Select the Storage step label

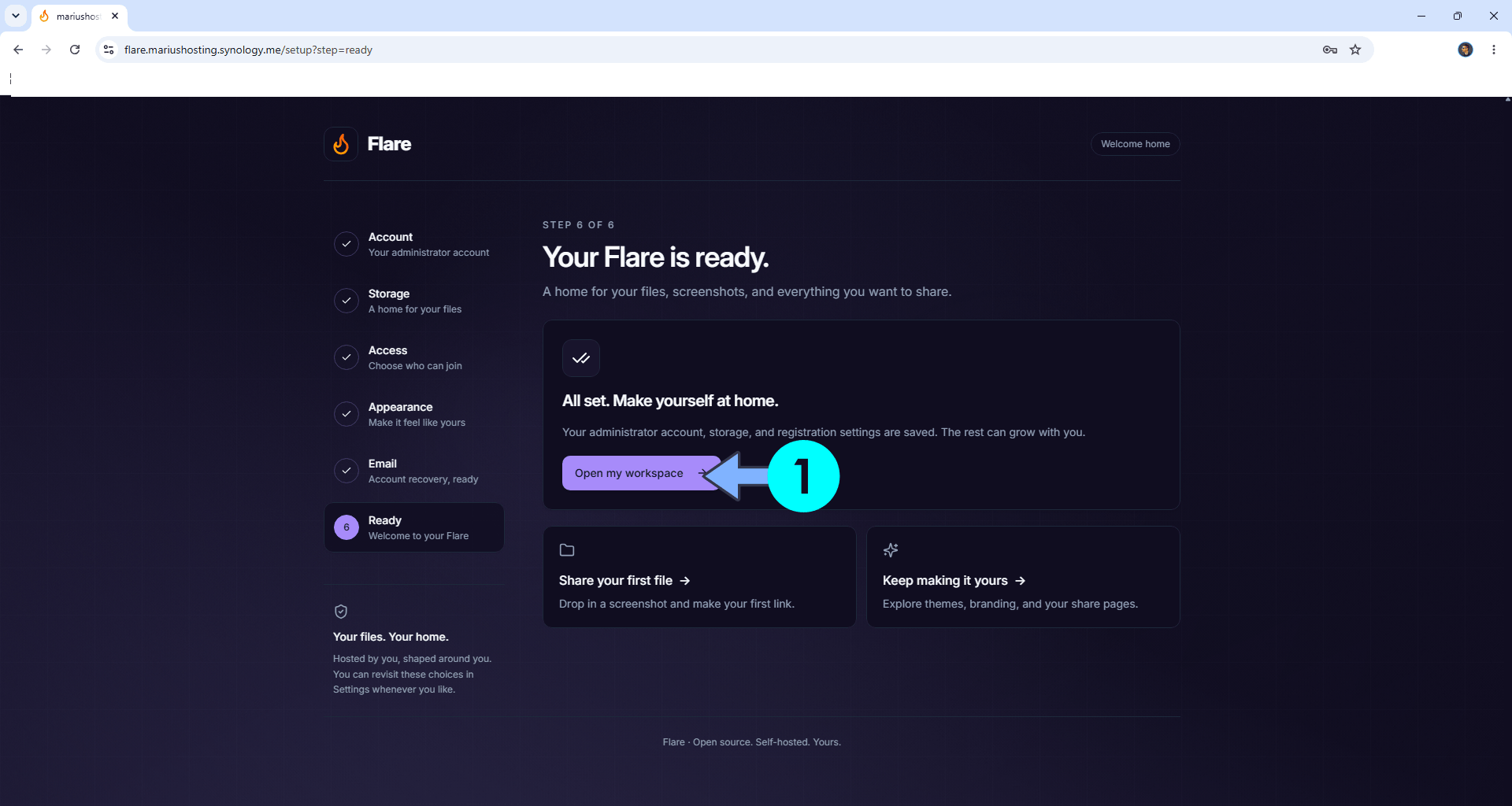pyautogui.click(x=389, y=294)
